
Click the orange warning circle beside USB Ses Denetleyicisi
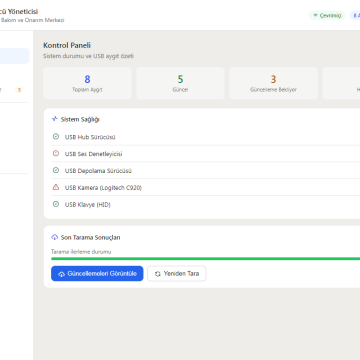tap(56, 153)
